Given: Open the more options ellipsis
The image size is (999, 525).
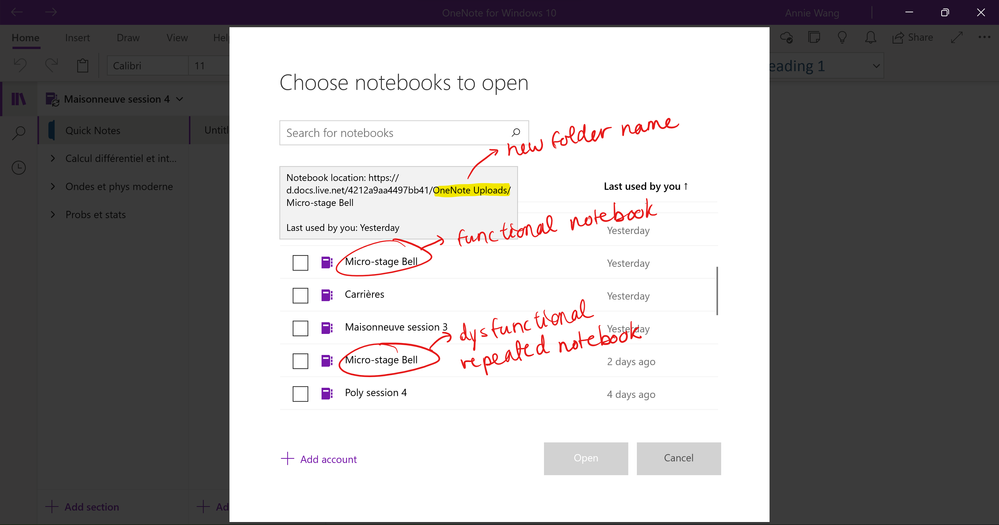Looking at the screenshot, I should click(x=984, y=38).
